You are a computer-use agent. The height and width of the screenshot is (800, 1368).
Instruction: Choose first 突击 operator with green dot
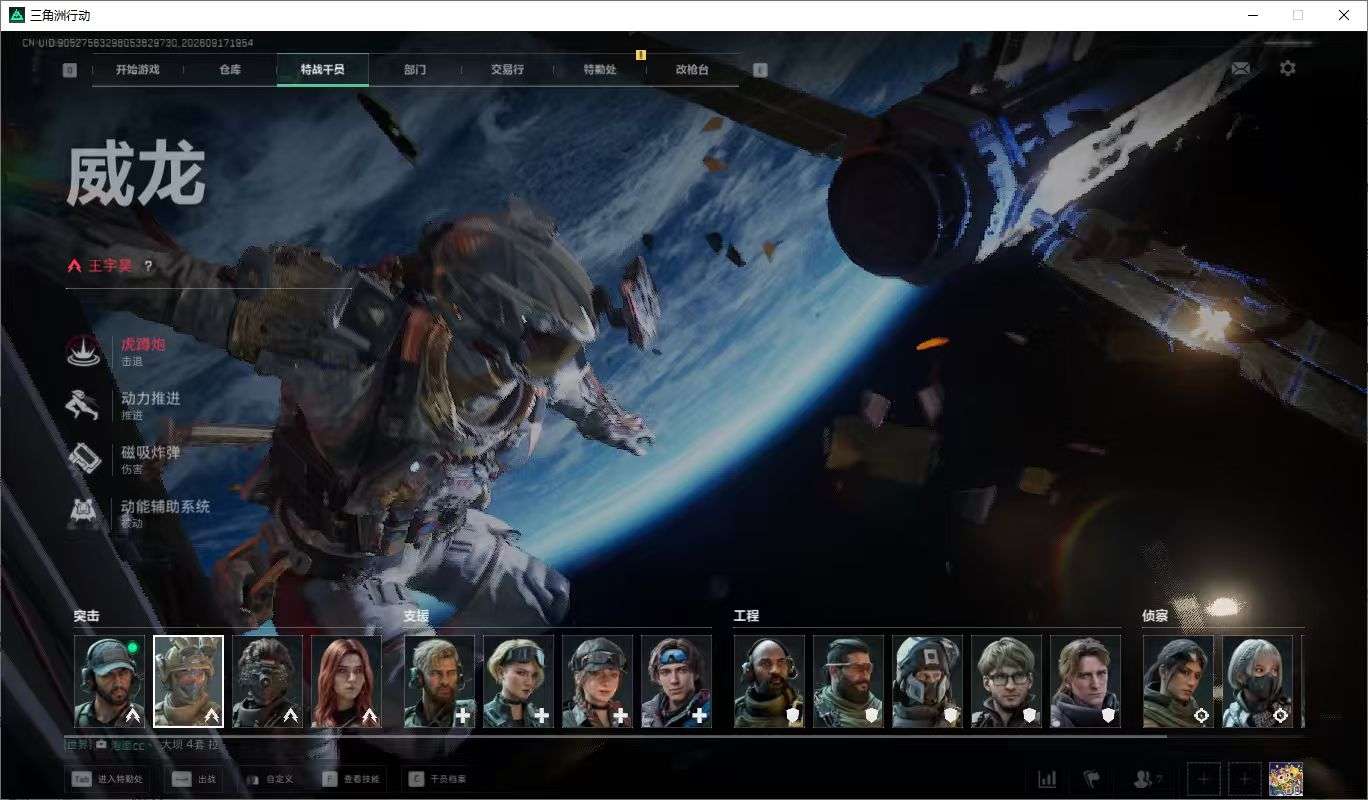pyautogui.click(x=109, y=681)
